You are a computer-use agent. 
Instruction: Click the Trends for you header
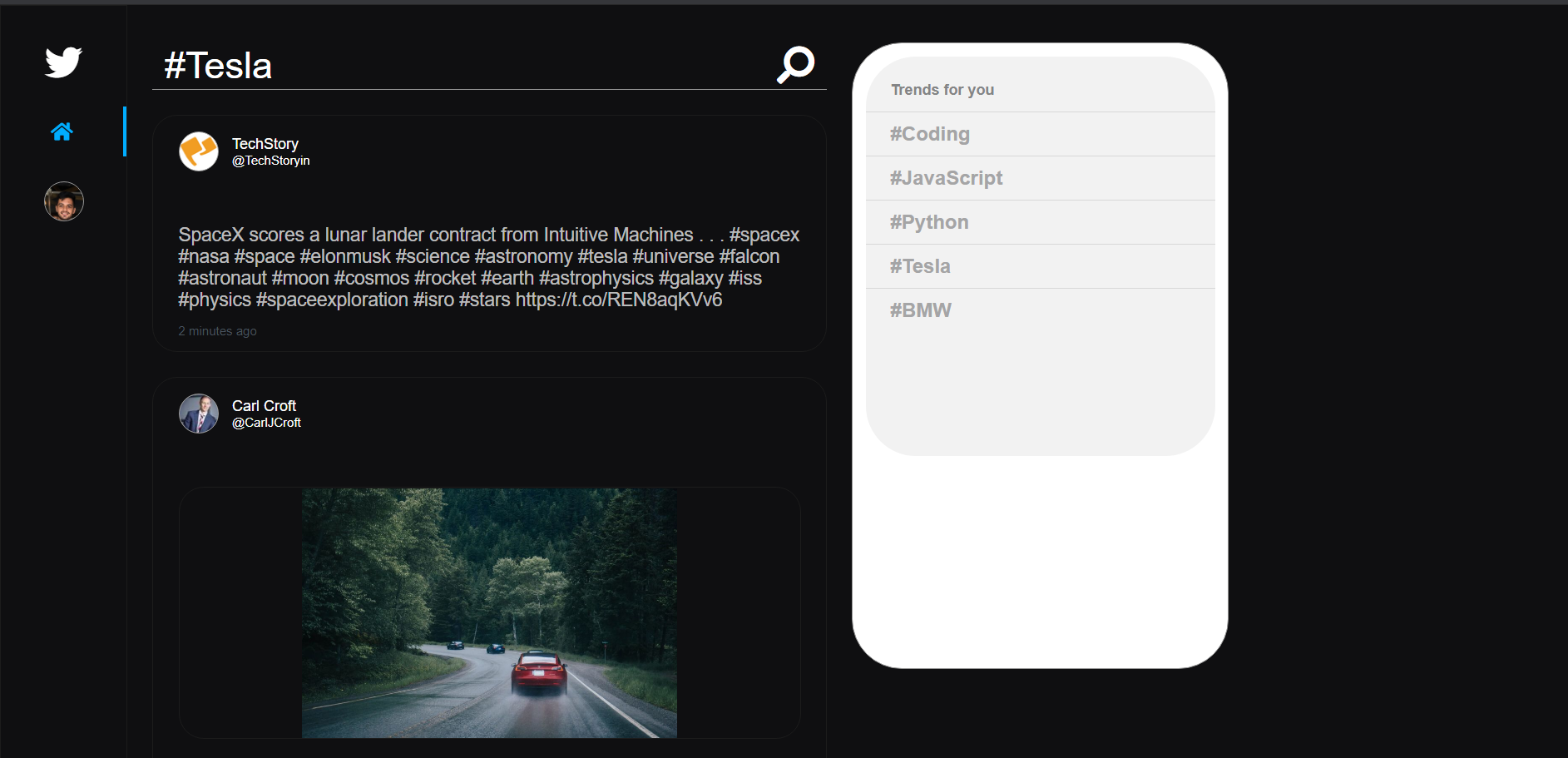[942, 89]
